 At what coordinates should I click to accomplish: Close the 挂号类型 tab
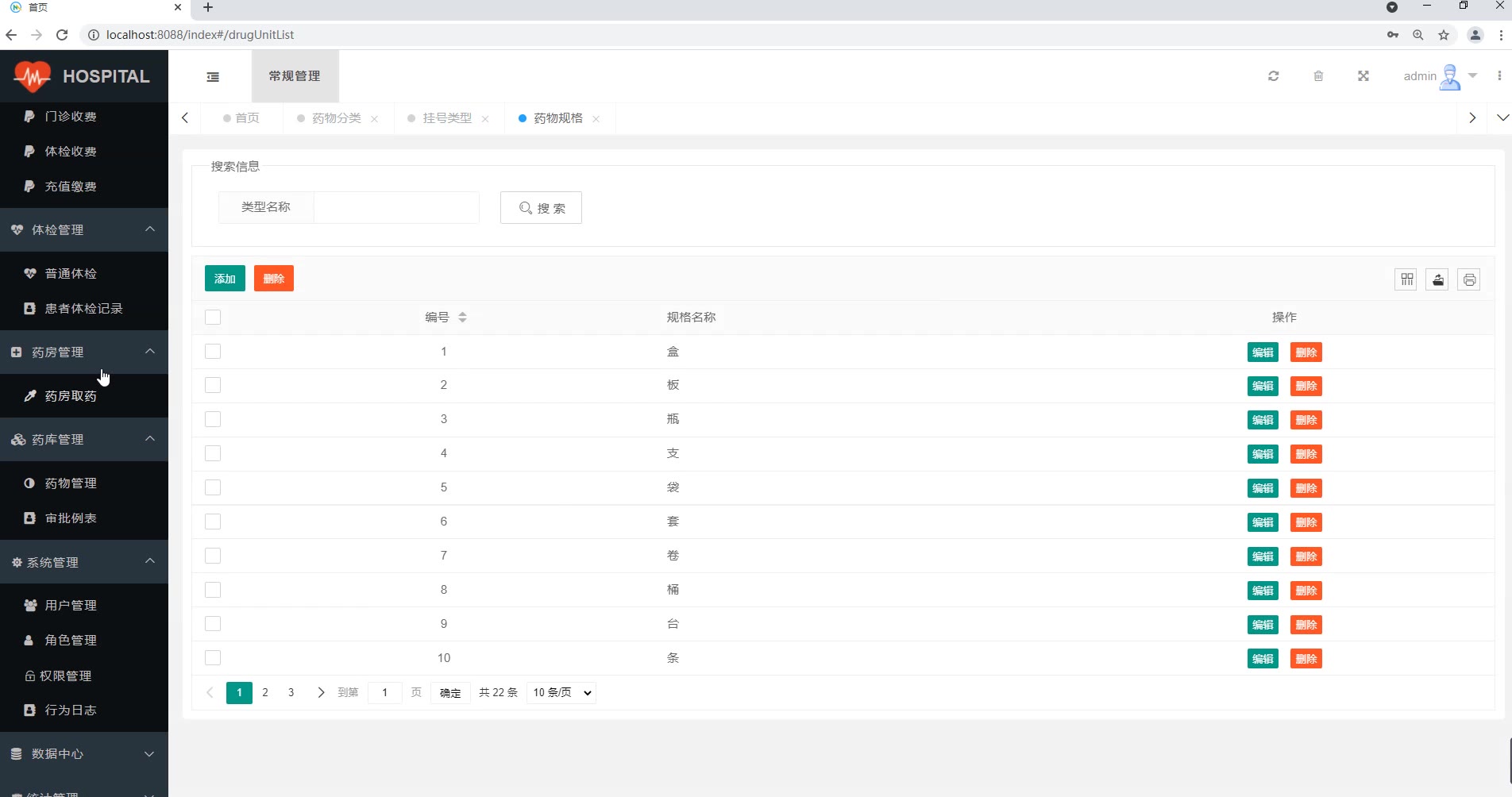485,119
